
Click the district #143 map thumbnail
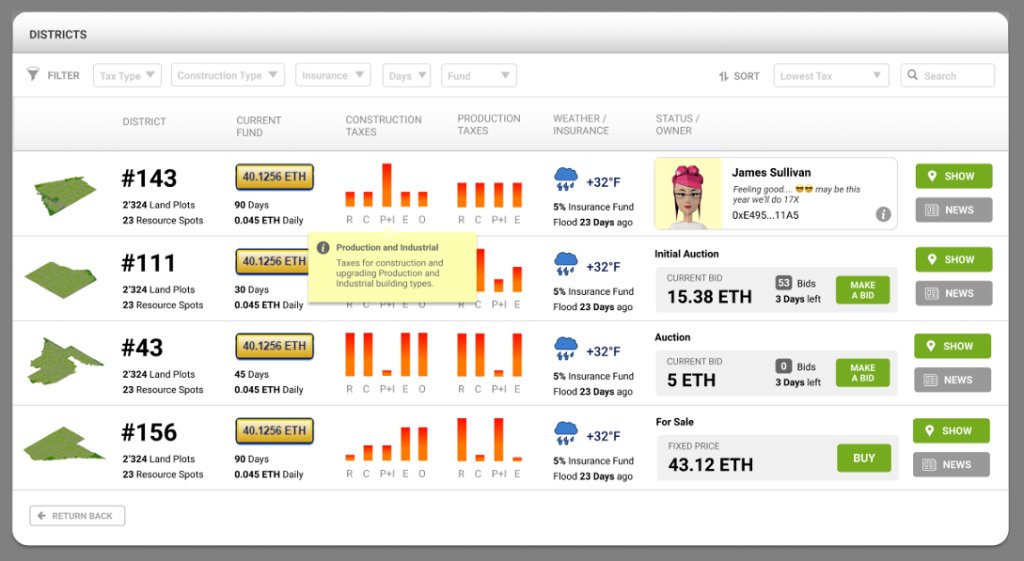(65, 191)
